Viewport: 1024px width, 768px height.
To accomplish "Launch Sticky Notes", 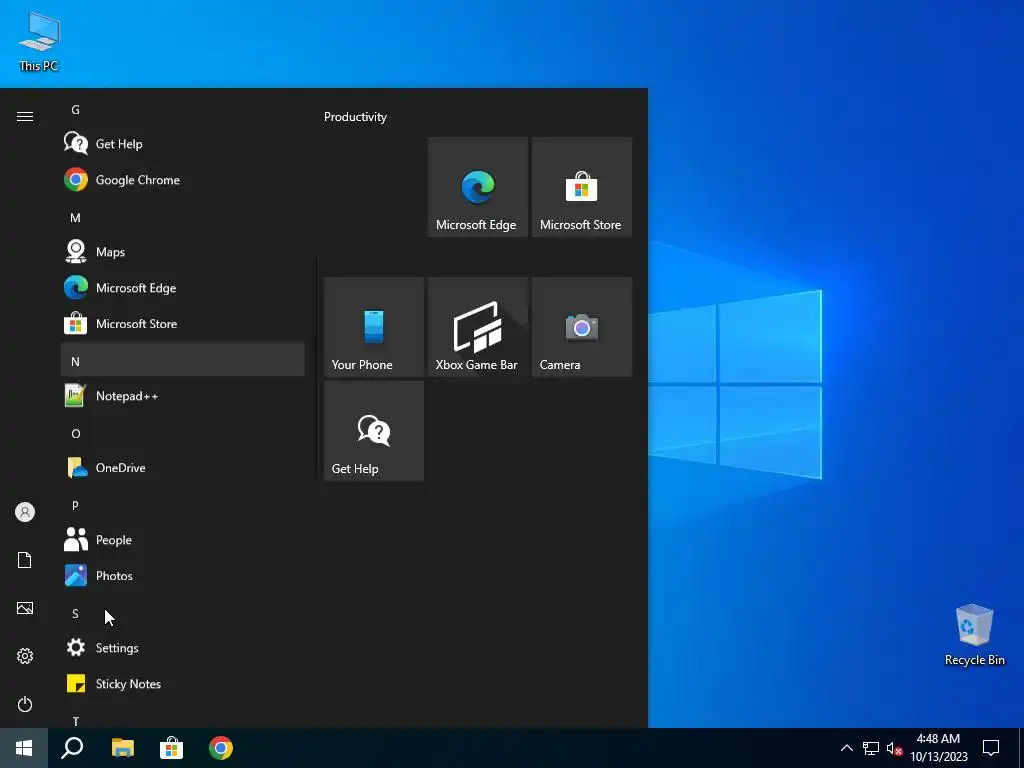I will tap(183, 683).
